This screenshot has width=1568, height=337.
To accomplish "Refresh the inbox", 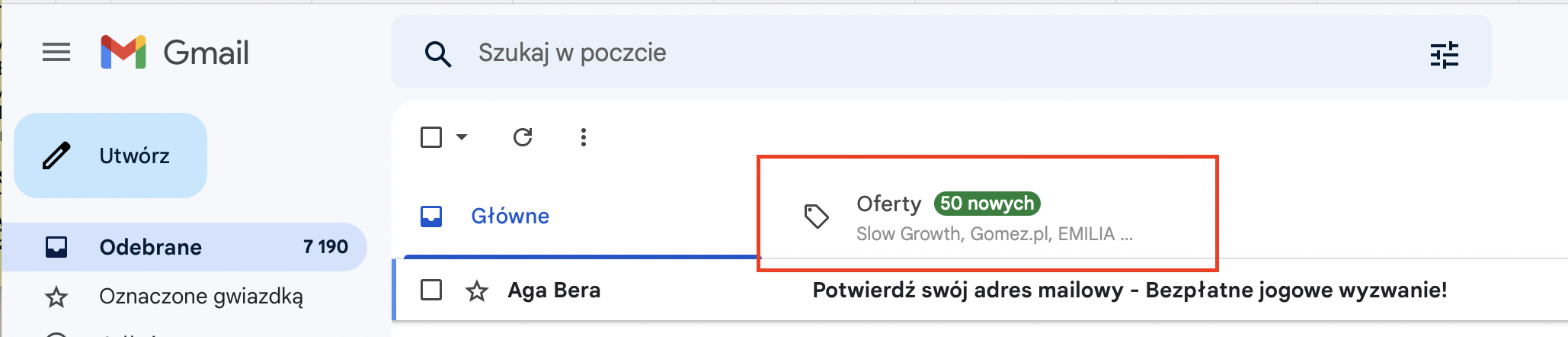I will [x=523, y=137].
